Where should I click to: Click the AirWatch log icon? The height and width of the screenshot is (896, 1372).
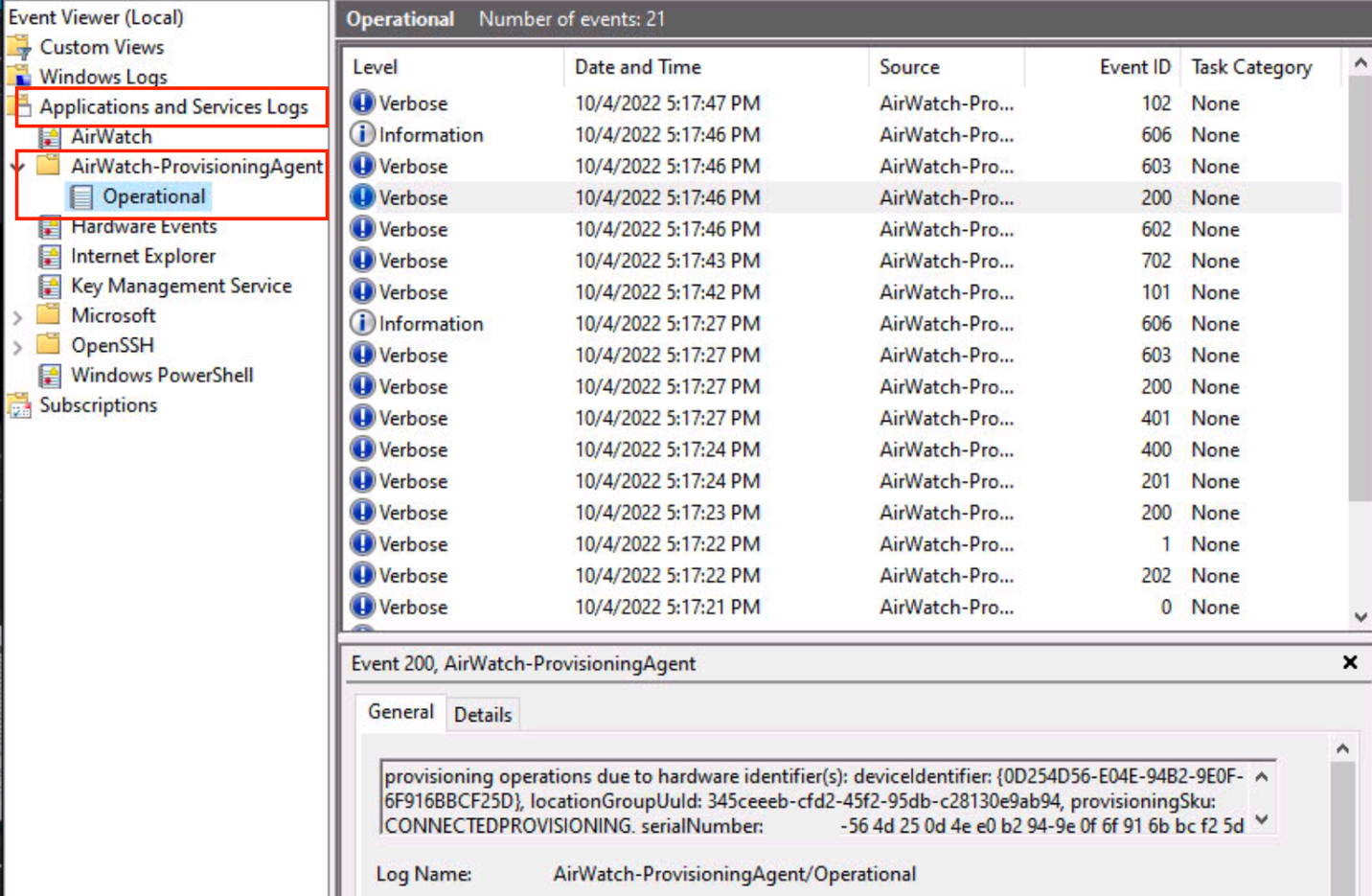52,136
